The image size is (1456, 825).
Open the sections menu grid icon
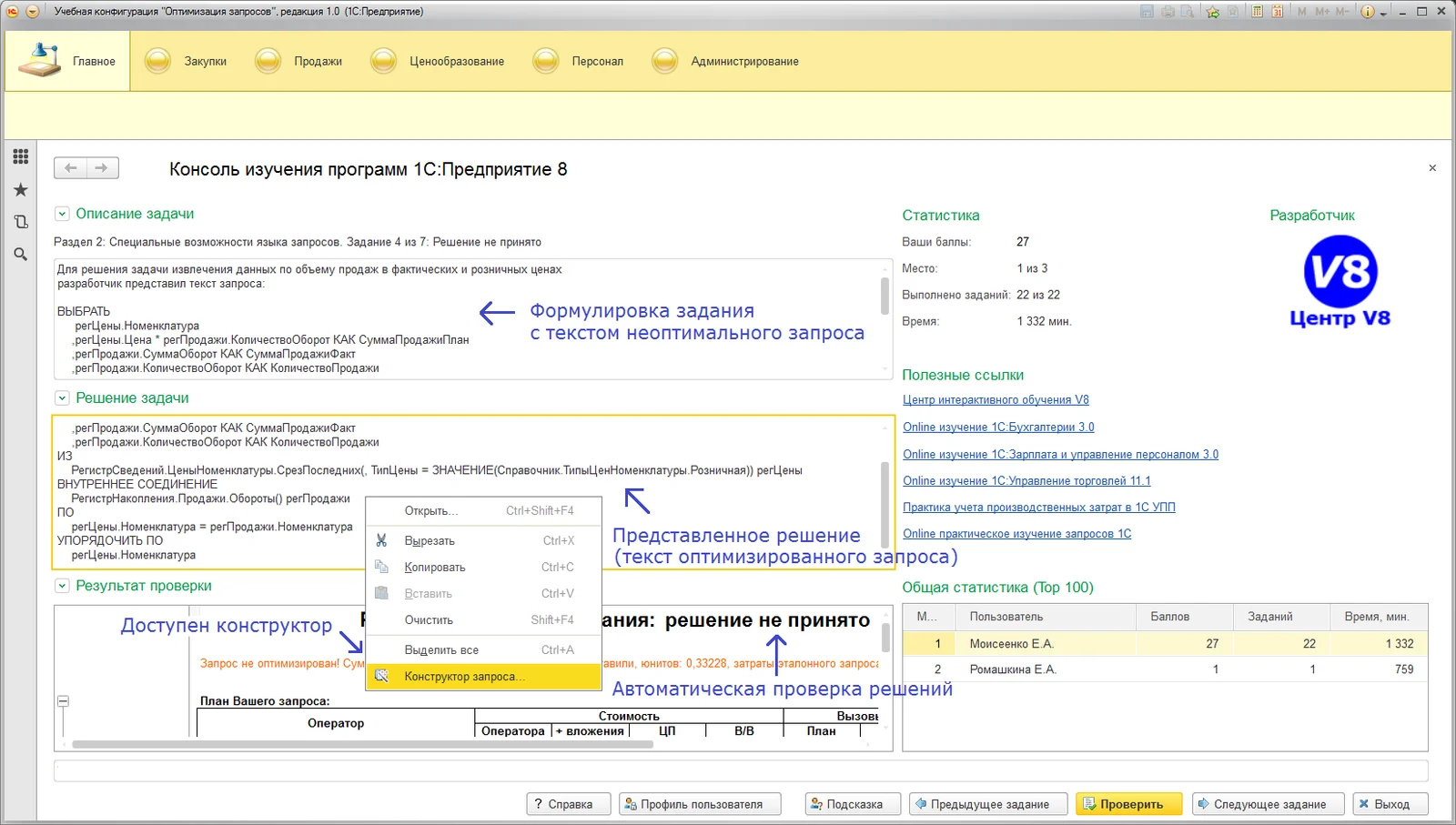pos(20,156)
